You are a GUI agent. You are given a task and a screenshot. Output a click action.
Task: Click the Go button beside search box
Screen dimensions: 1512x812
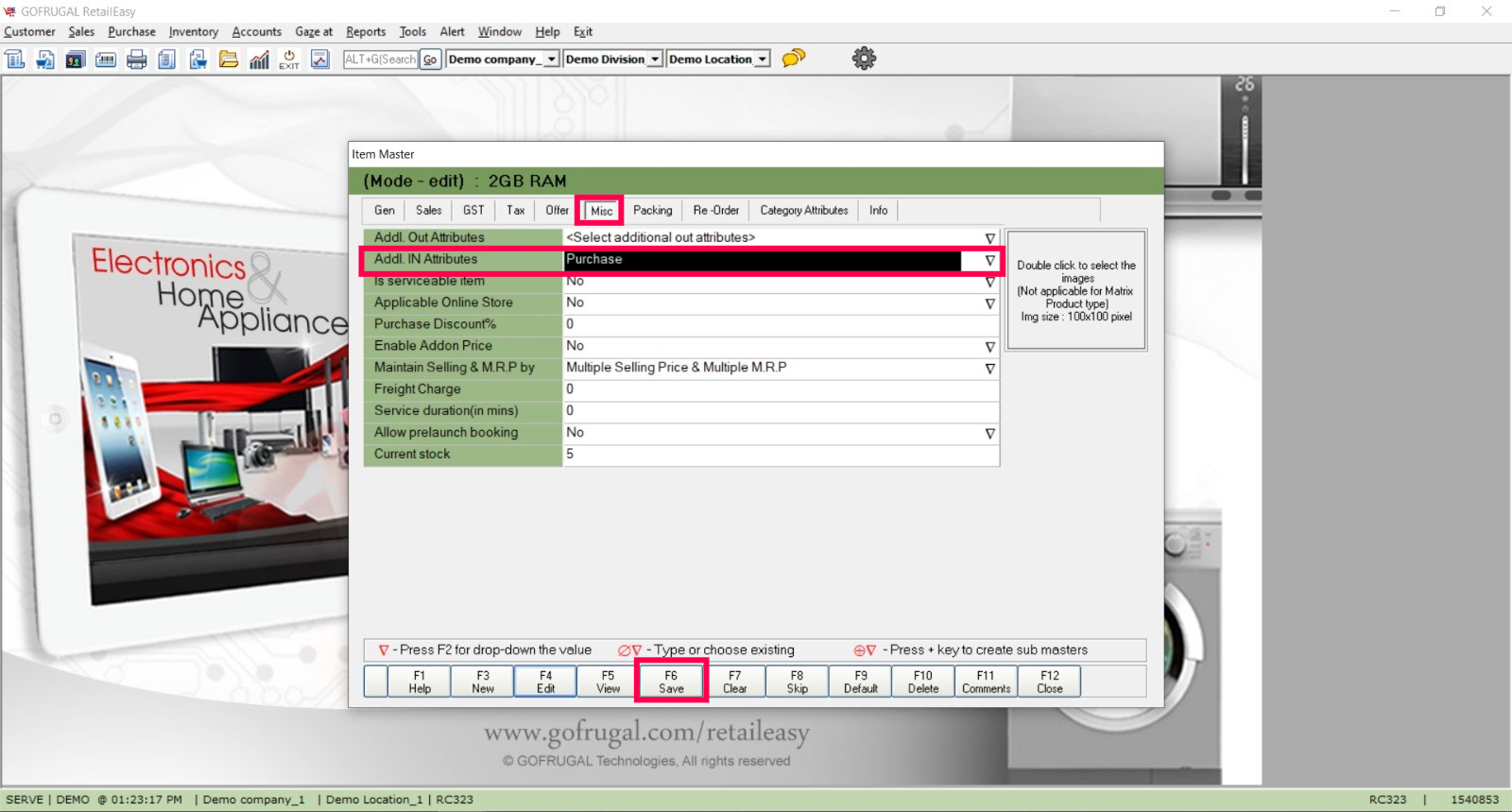[x=430, y=60]
